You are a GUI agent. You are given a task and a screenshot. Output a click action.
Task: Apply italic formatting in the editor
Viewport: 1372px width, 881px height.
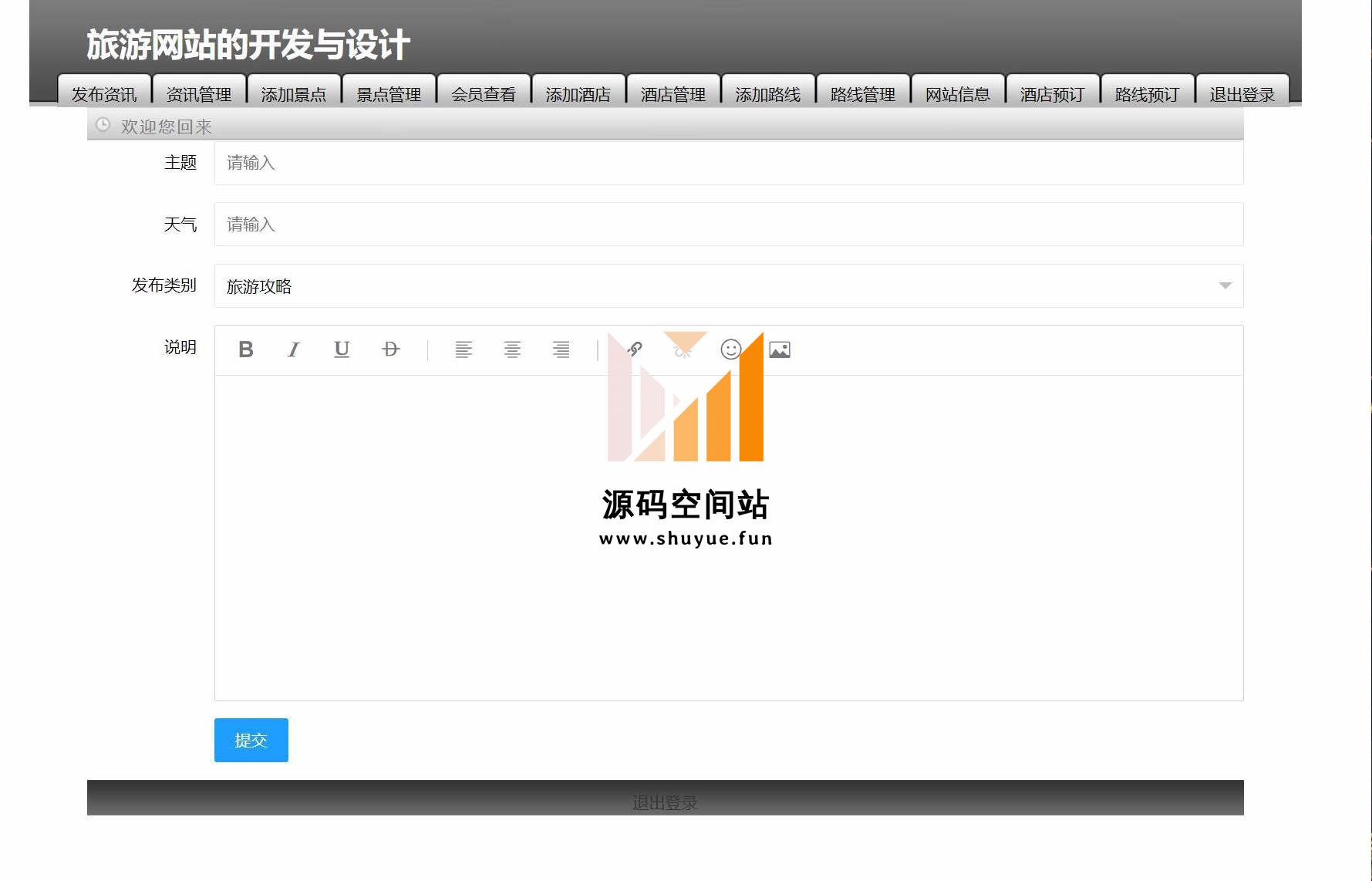pos(294,349)
